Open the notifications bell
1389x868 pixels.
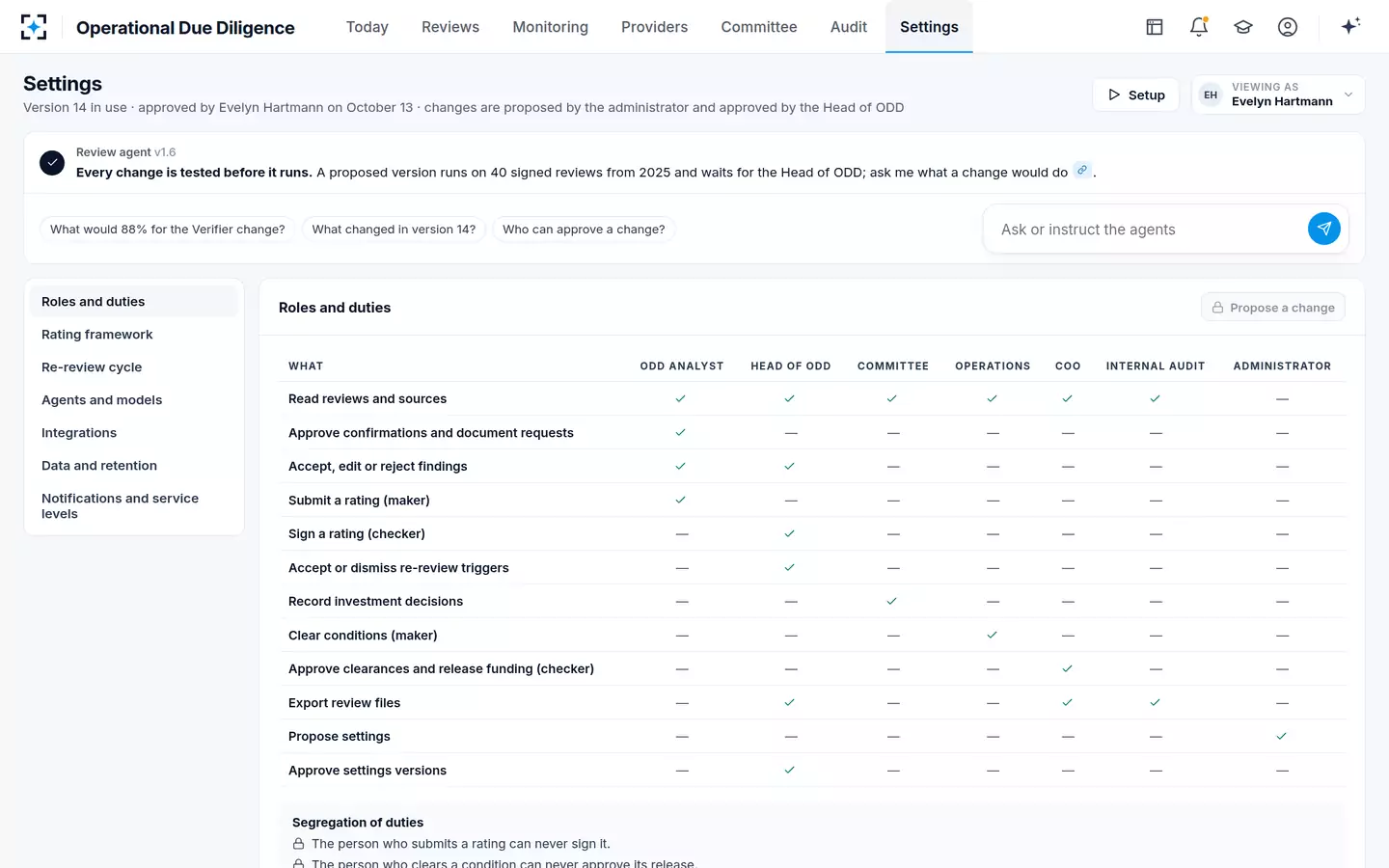[1199, 27]
